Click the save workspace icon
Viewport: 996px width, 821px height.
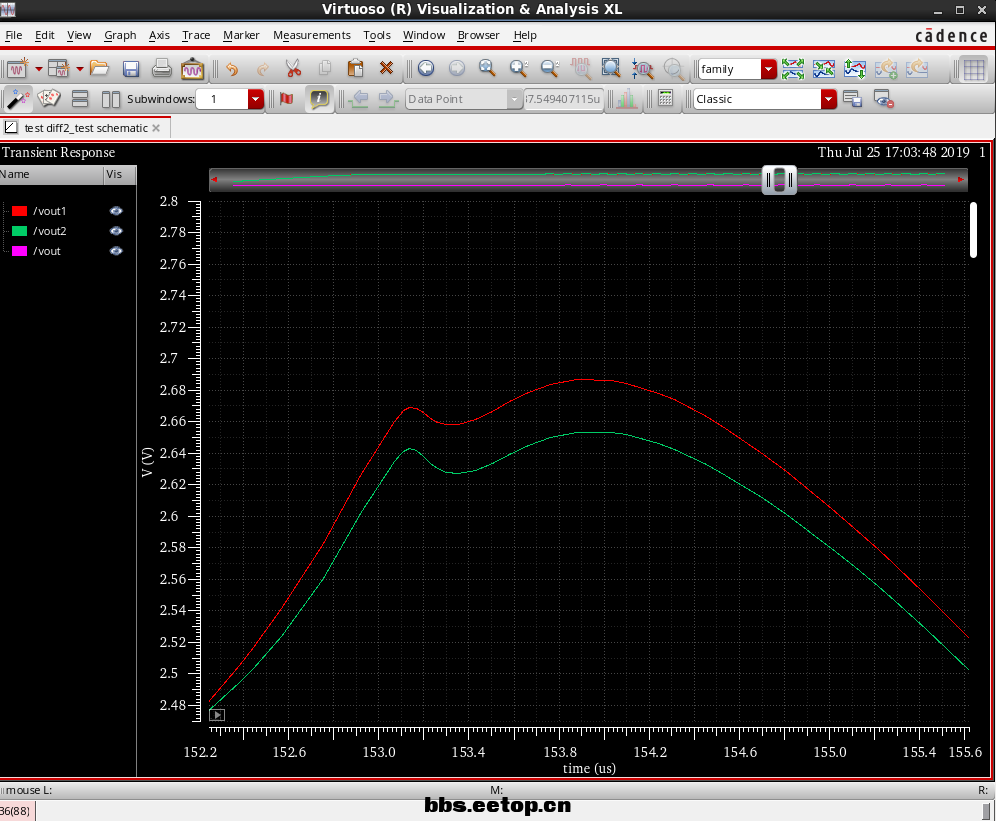pyautogui.click(x=852, y=98)
